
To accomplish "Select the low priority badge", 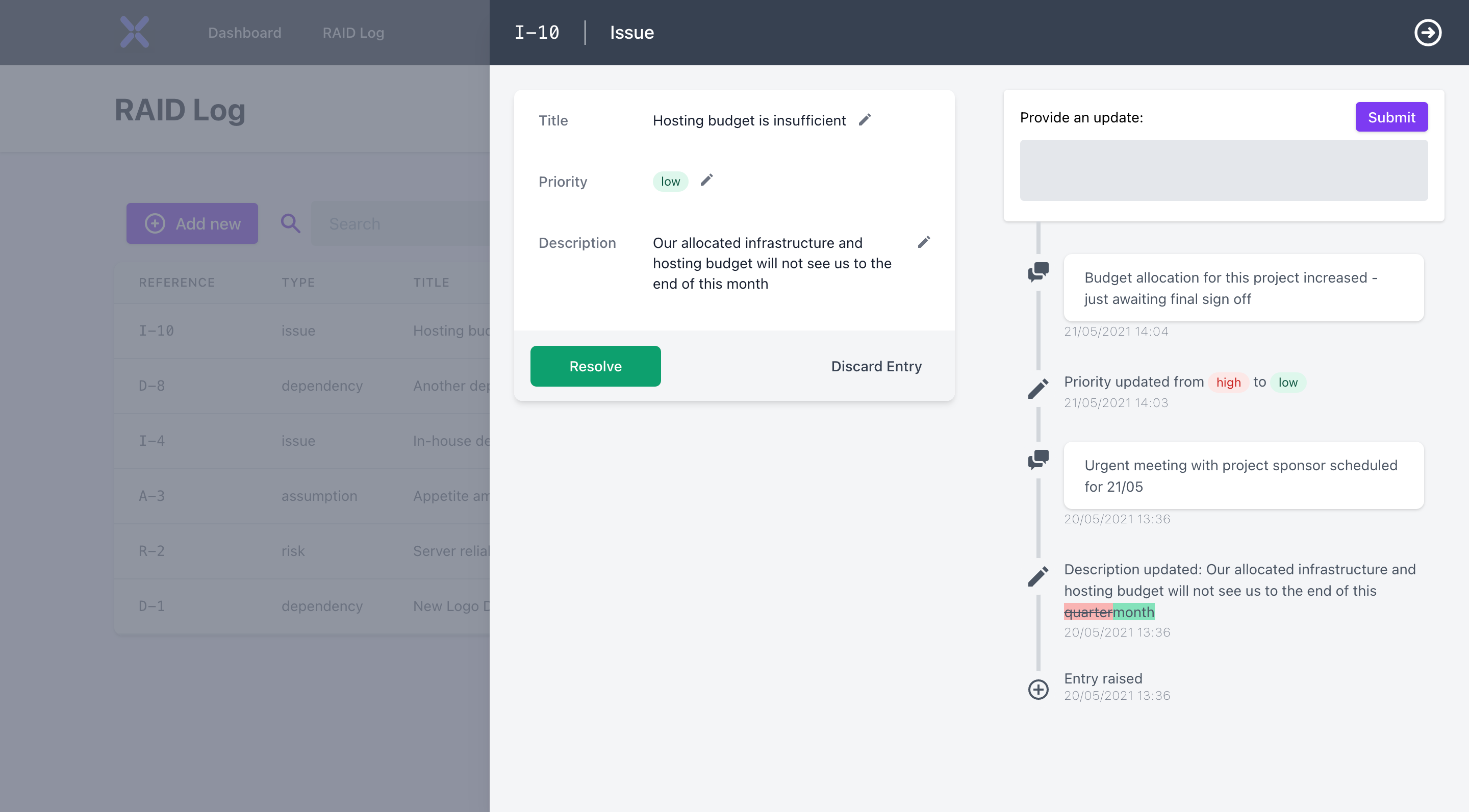I will [x=670, y=181].
